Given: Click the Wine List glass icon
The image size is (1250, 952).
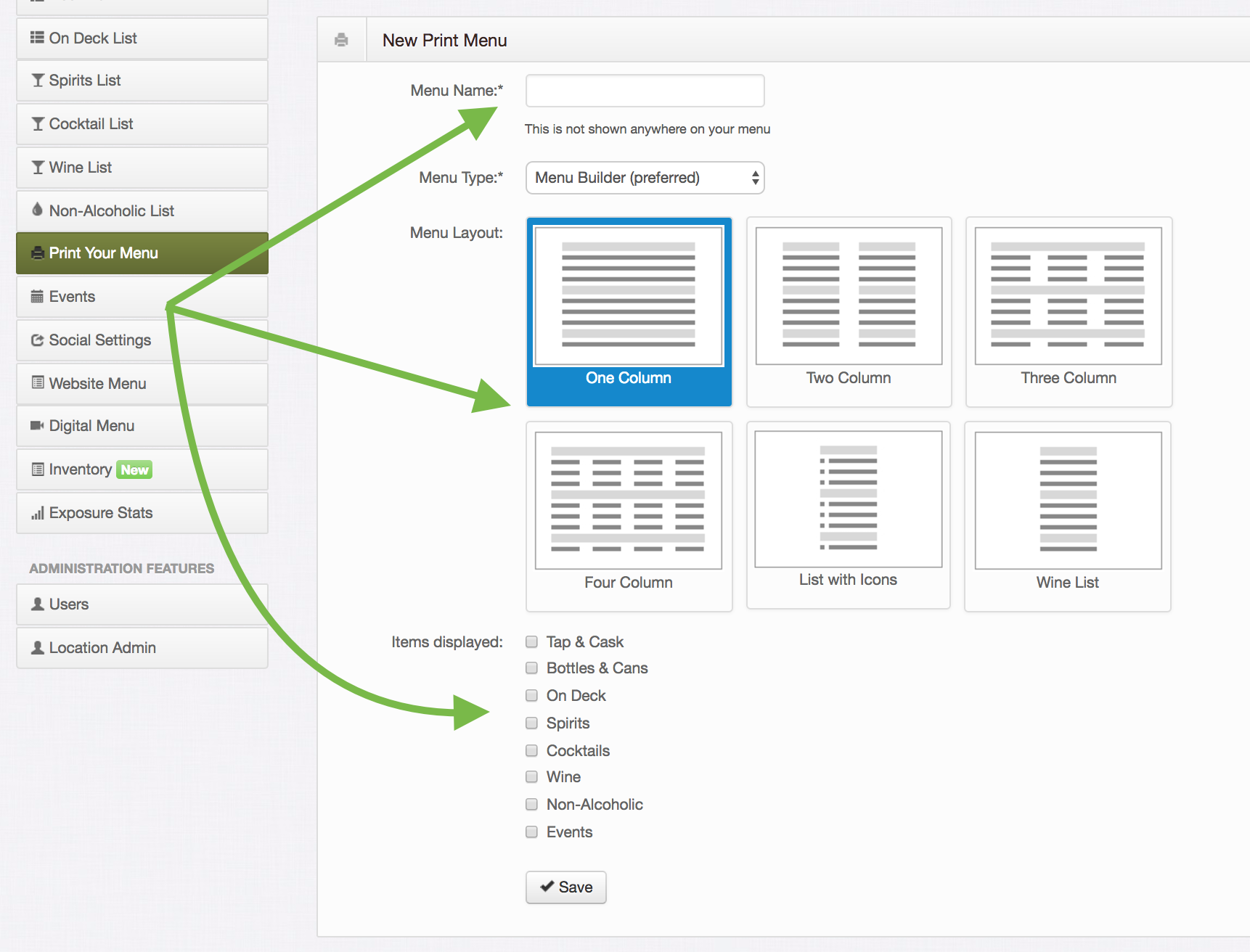Looking at the screenshot, I should pos(38,168).
